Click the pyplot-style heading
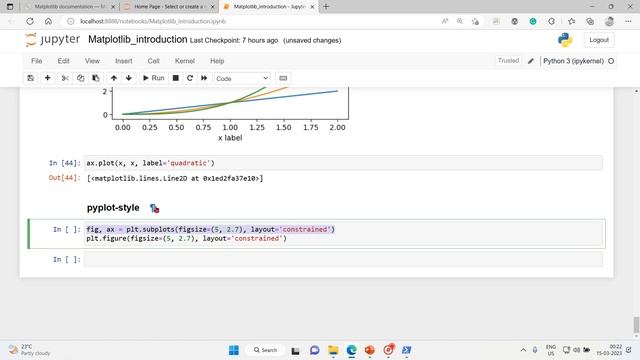Image resolution: width=640 pixels, height=360 pixels. [113, 208]
